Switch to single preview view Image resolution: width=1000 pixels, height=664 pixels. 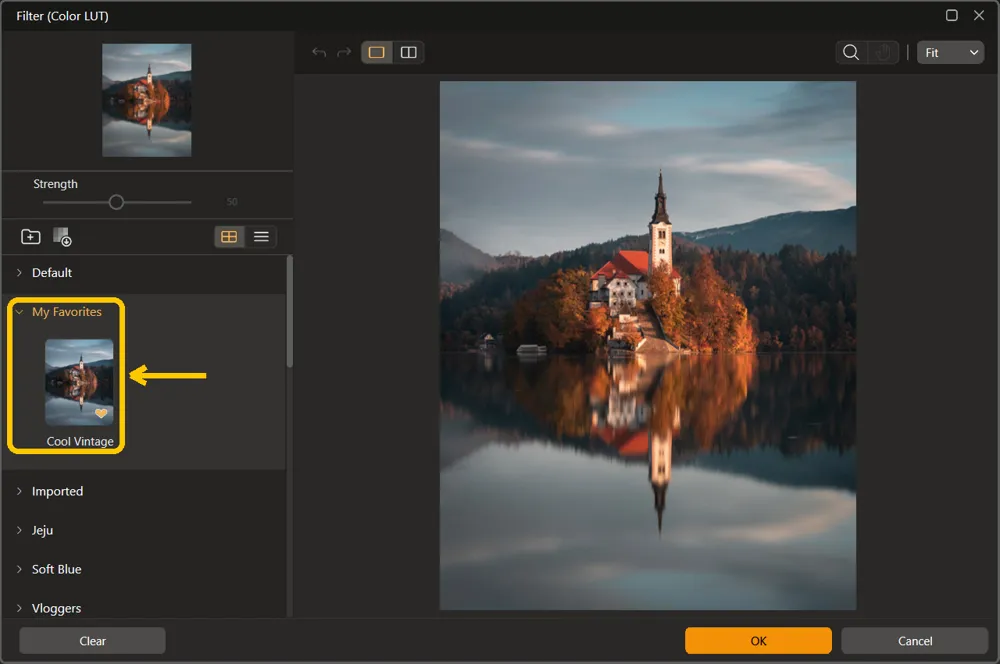point(377,52)
